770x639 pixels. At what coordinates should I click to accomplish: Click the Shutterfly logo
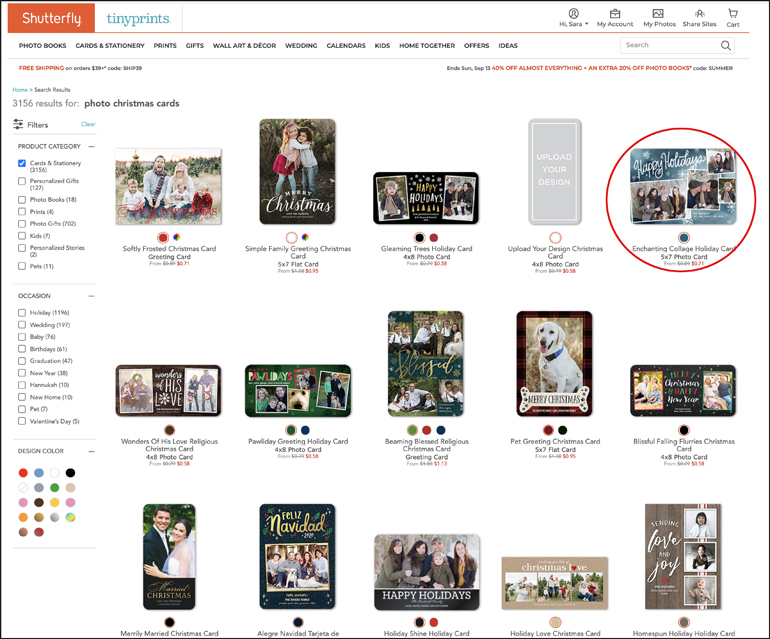[51, 18]
